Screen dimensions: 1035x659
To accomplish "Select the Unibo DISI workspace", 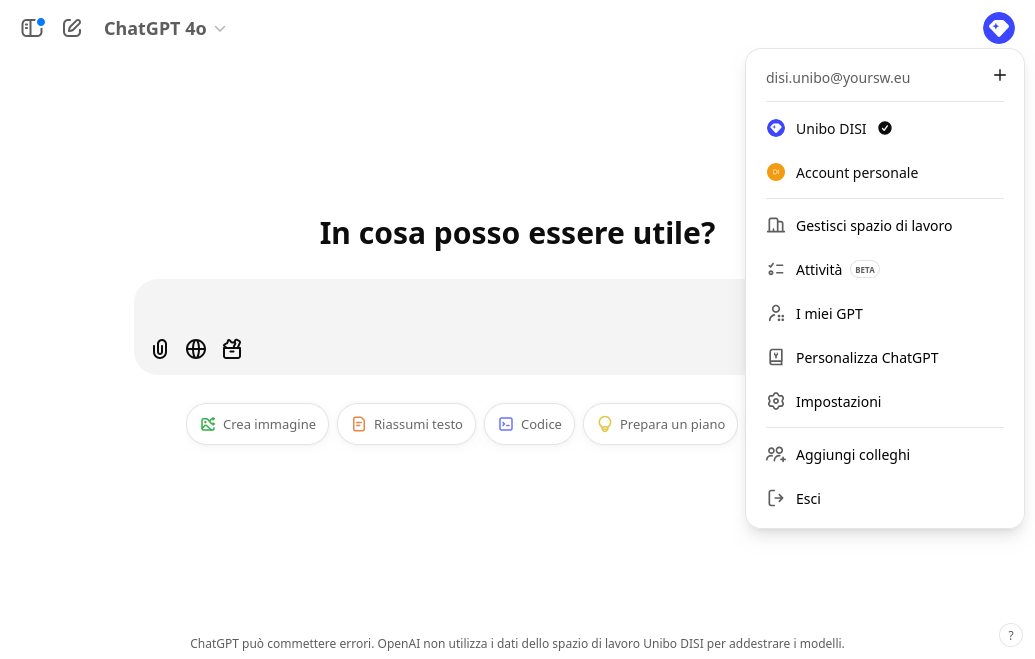I will click(x=830, y=129).
